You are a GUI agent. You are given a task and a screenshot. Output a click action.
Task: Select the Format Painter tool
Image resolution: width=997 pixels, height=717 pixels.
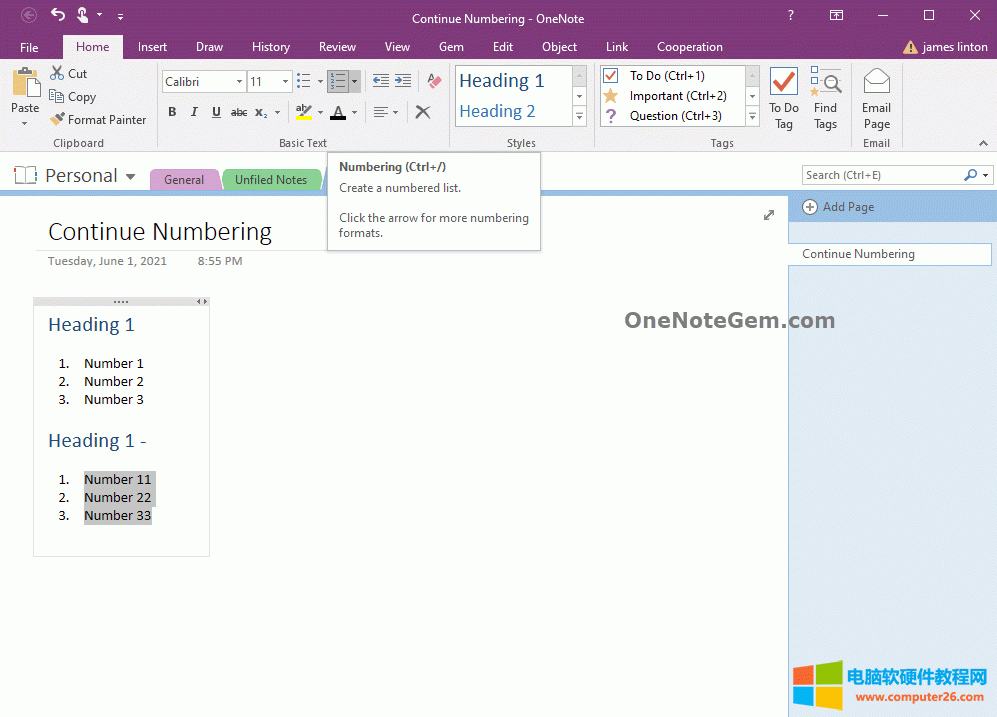pyautogui.click(x=98, y=119)
